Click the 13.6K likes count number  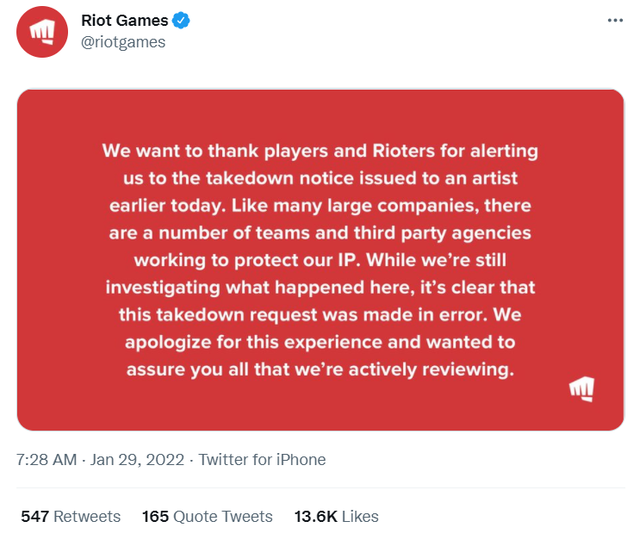(x=315, y=516)
